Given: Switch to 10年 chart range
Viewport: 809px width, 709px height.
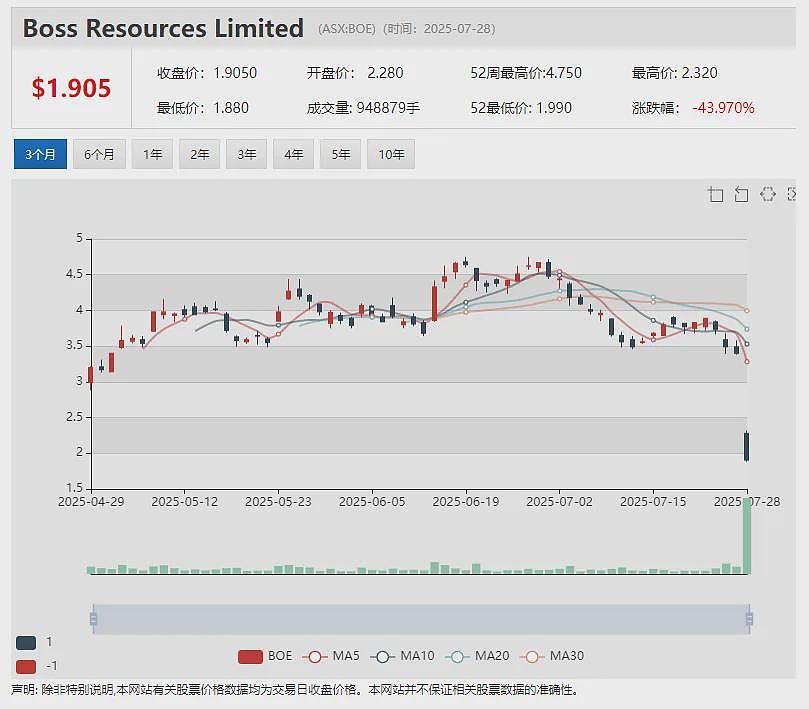Looking at the screenshot, I should tap(391, 154).
